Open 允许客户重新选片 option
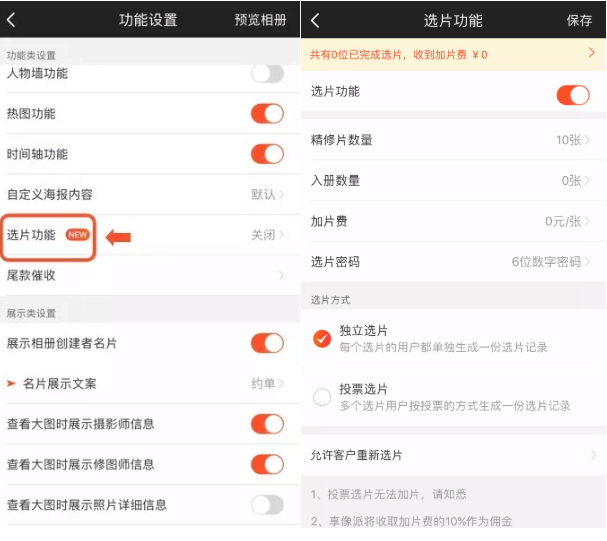Viewport: 607px width, 541px height. 452,455
